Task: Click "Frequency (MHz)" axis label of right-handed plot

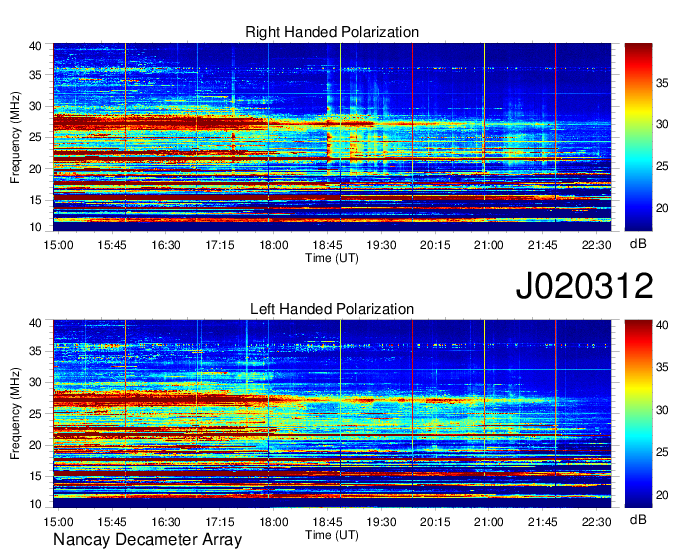Action: coord(15,137)
